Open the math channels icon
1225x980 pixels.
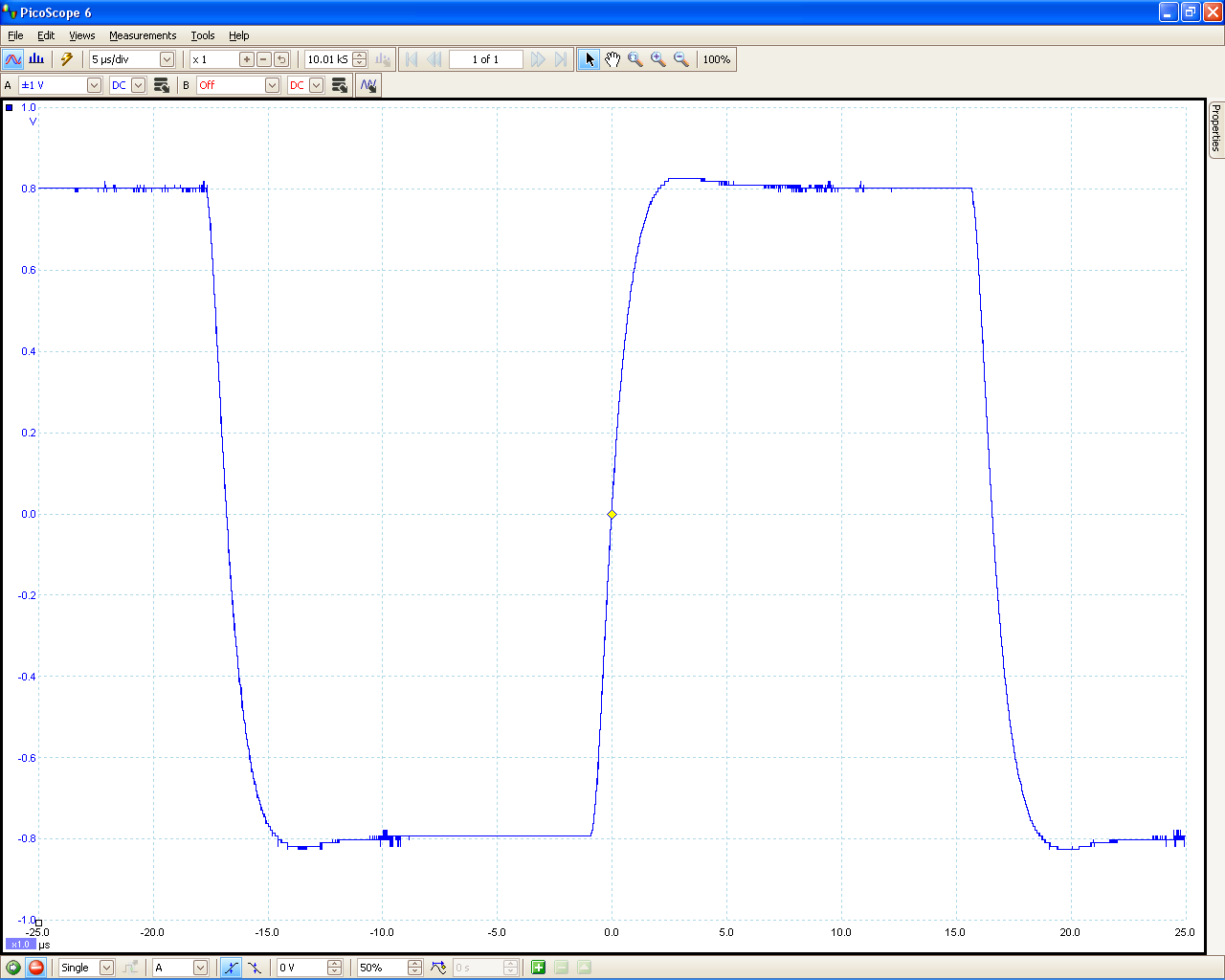click(368, 85)
